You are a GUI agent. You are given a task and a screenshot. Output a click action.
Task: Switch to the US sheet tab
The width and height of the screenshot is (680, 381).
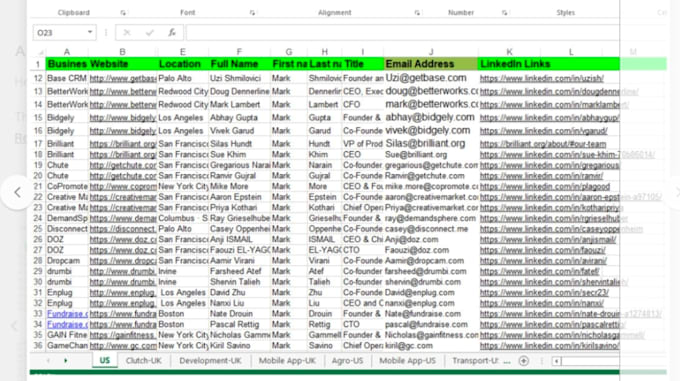(x=105, y=361)
